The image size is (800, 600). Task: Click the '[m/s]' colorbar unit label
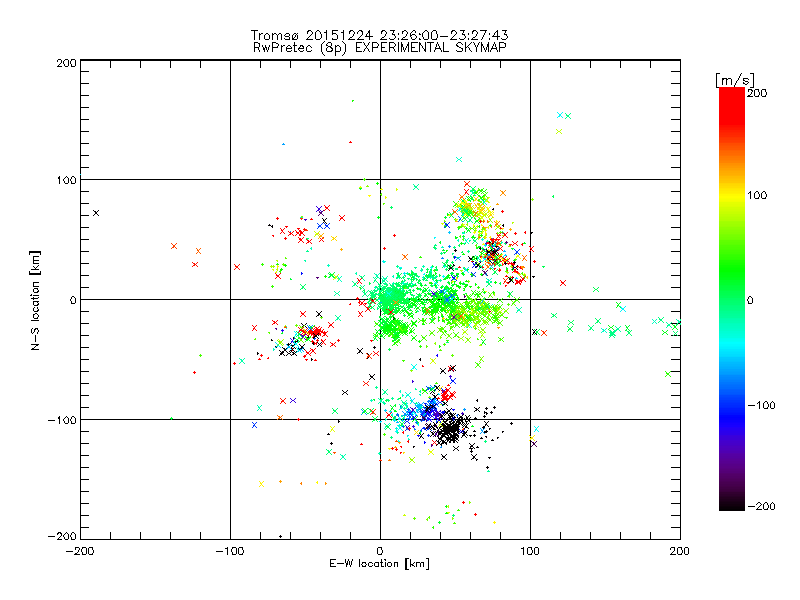[734, 80]
